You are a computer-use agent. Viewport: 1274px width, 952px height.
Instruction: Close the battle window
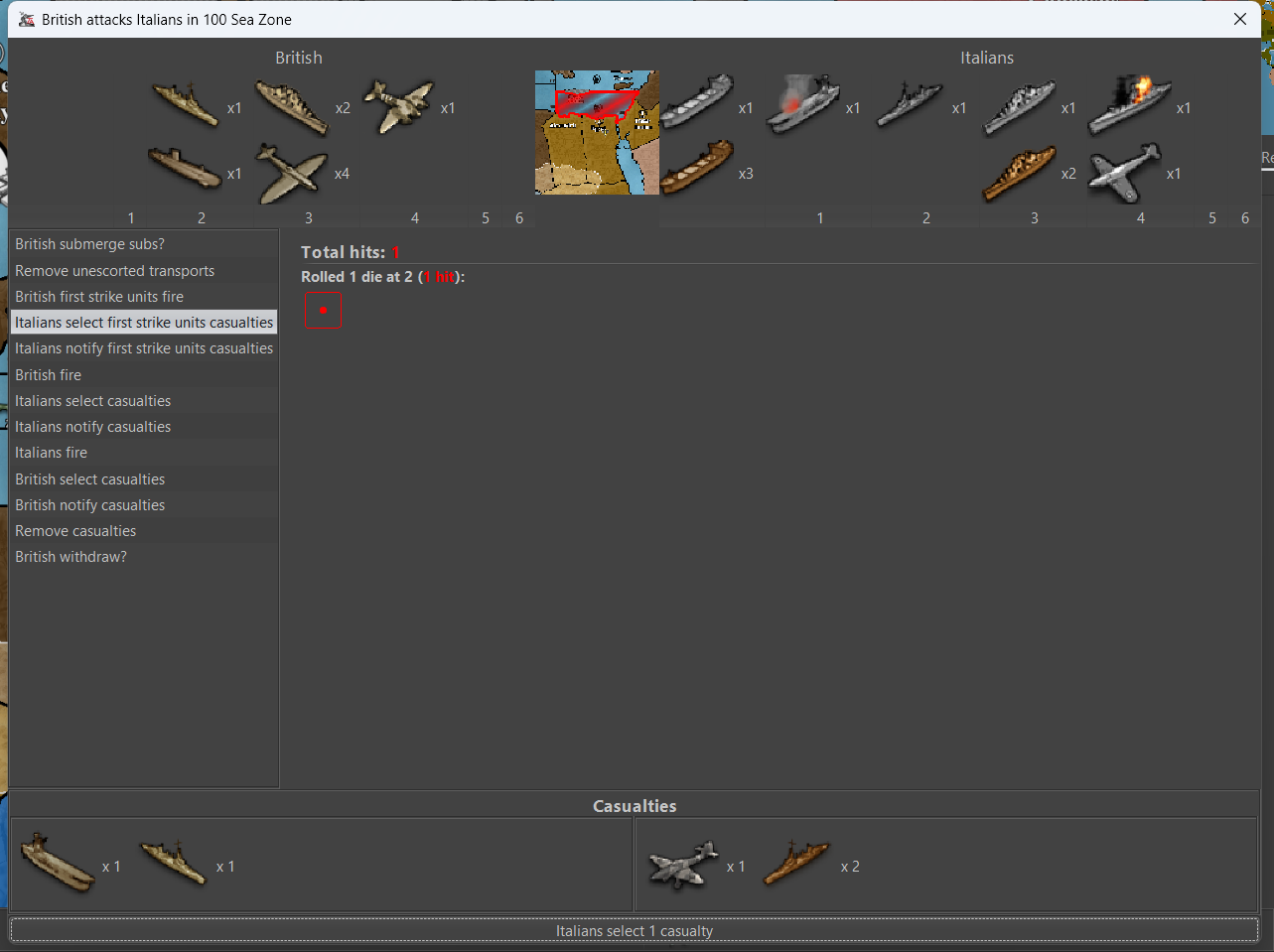[x=1240, y=19]
